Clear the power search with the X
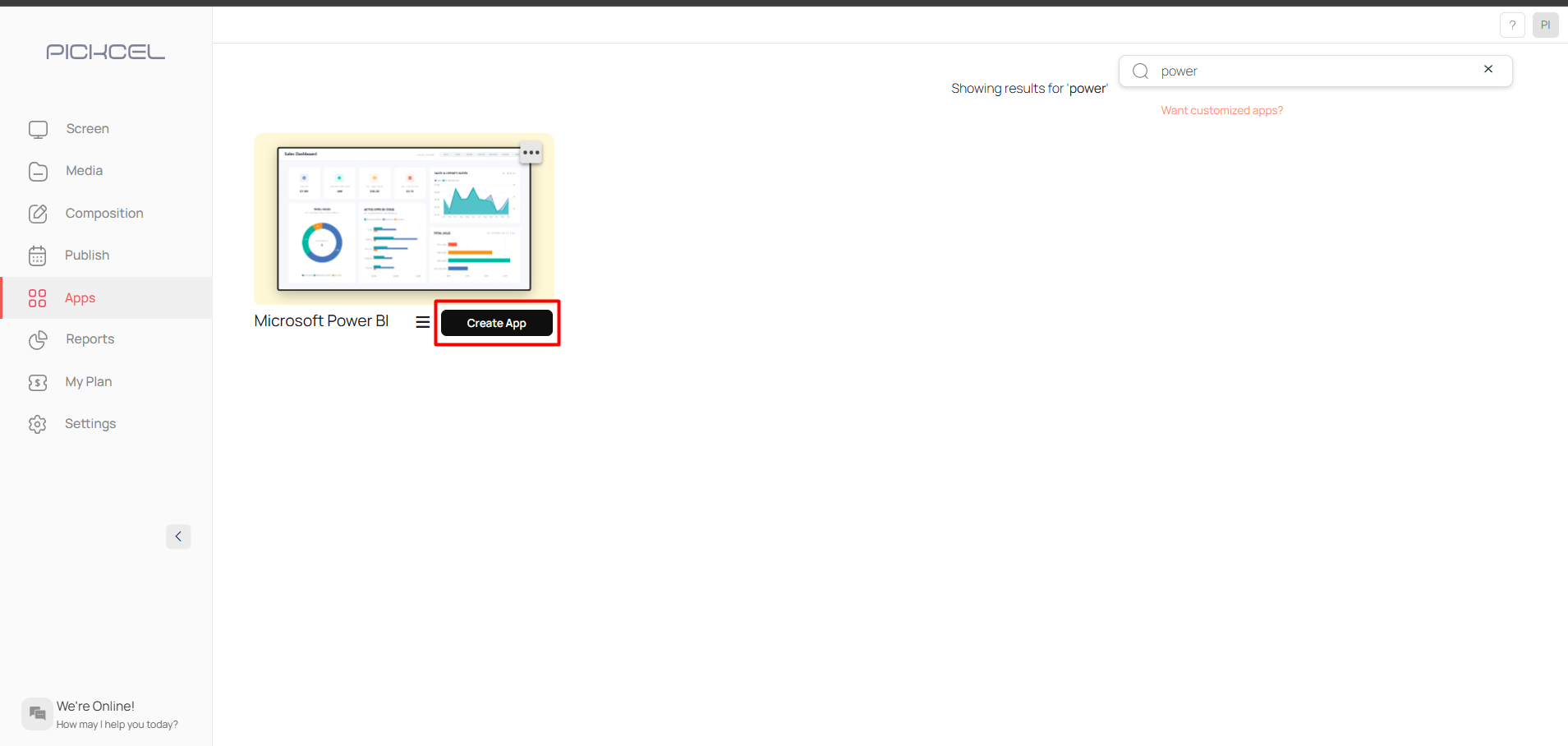The width and height of the screenshot is (1568, 746). pos(1488,69)
